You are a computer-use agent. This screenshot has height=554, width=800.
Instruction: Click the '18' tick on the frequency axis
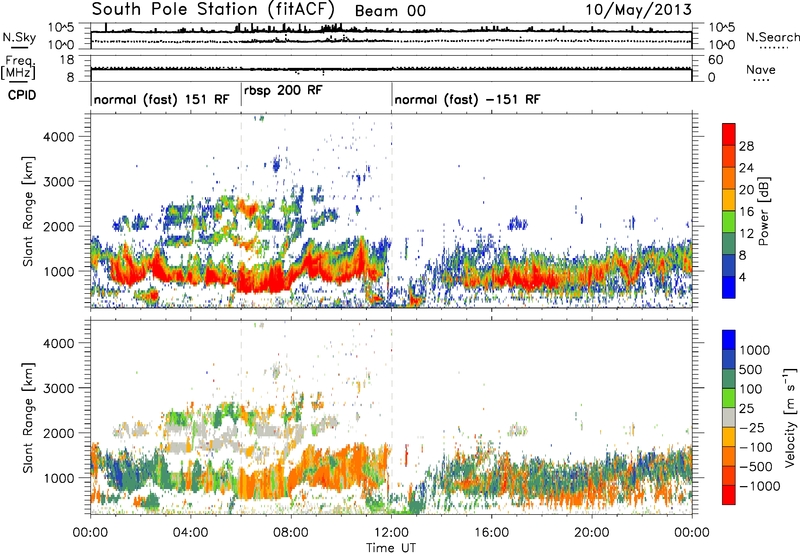tap(67, 60)
